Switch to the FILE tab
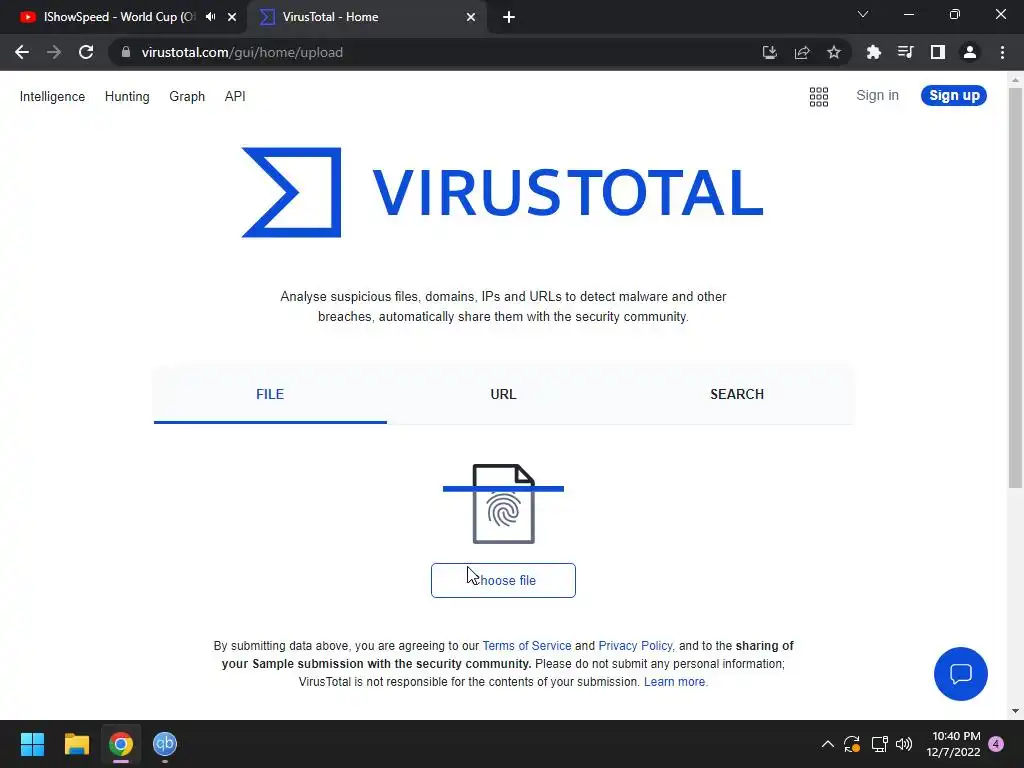Viewport: 1024px width, 768px height. pyautogui.click(x=270, y=394)
